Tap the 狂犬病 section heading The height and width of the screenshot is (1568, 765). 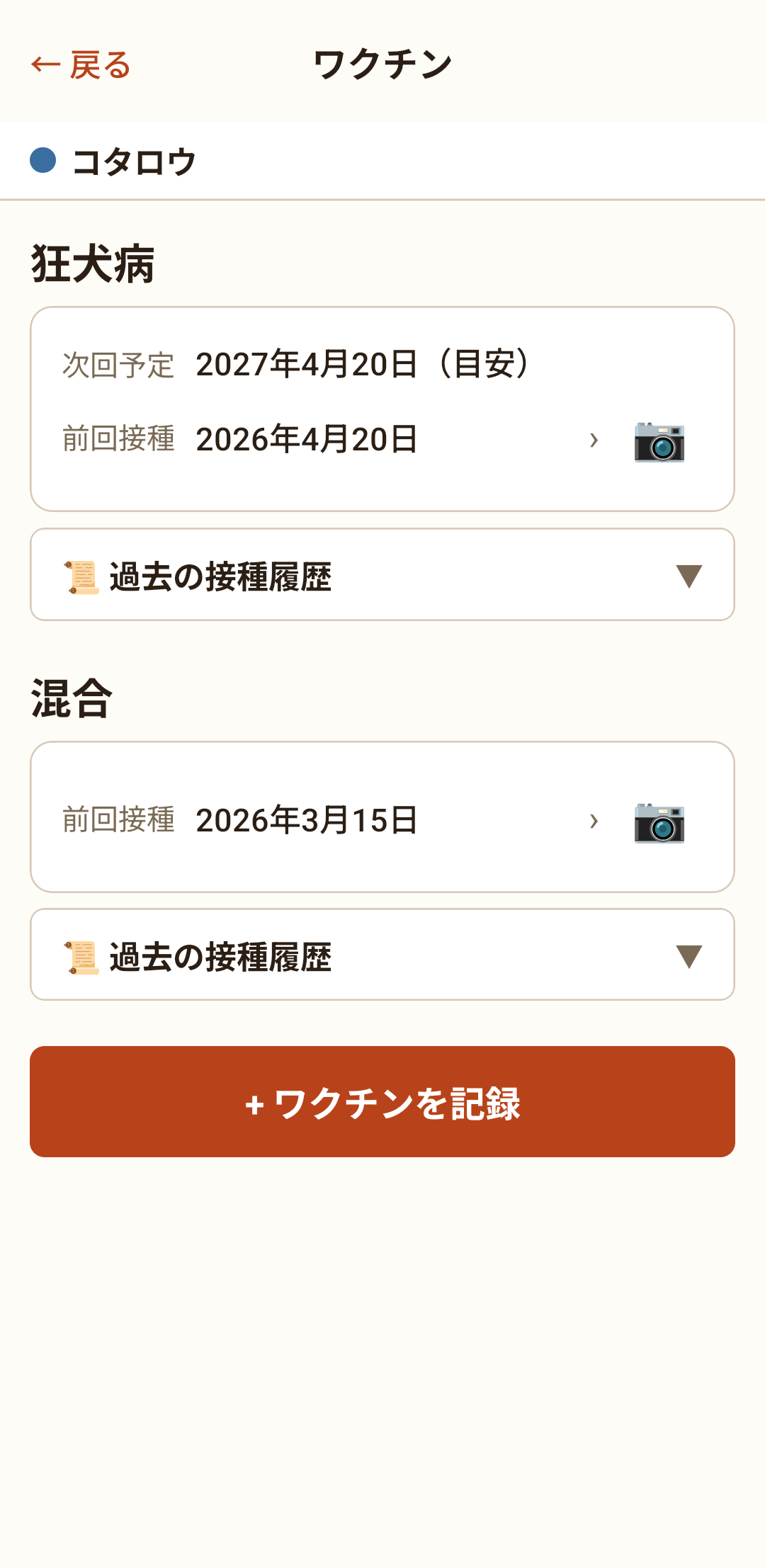[93, 264]
